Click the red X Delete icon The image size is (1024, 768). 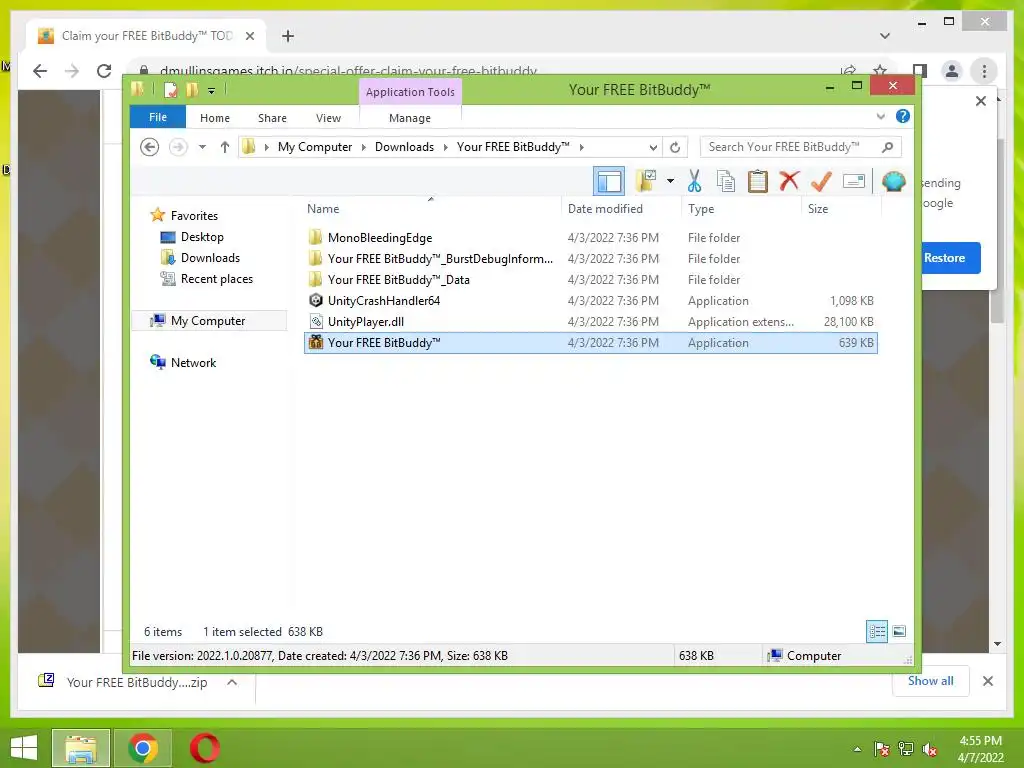click(x=790, y=180)
